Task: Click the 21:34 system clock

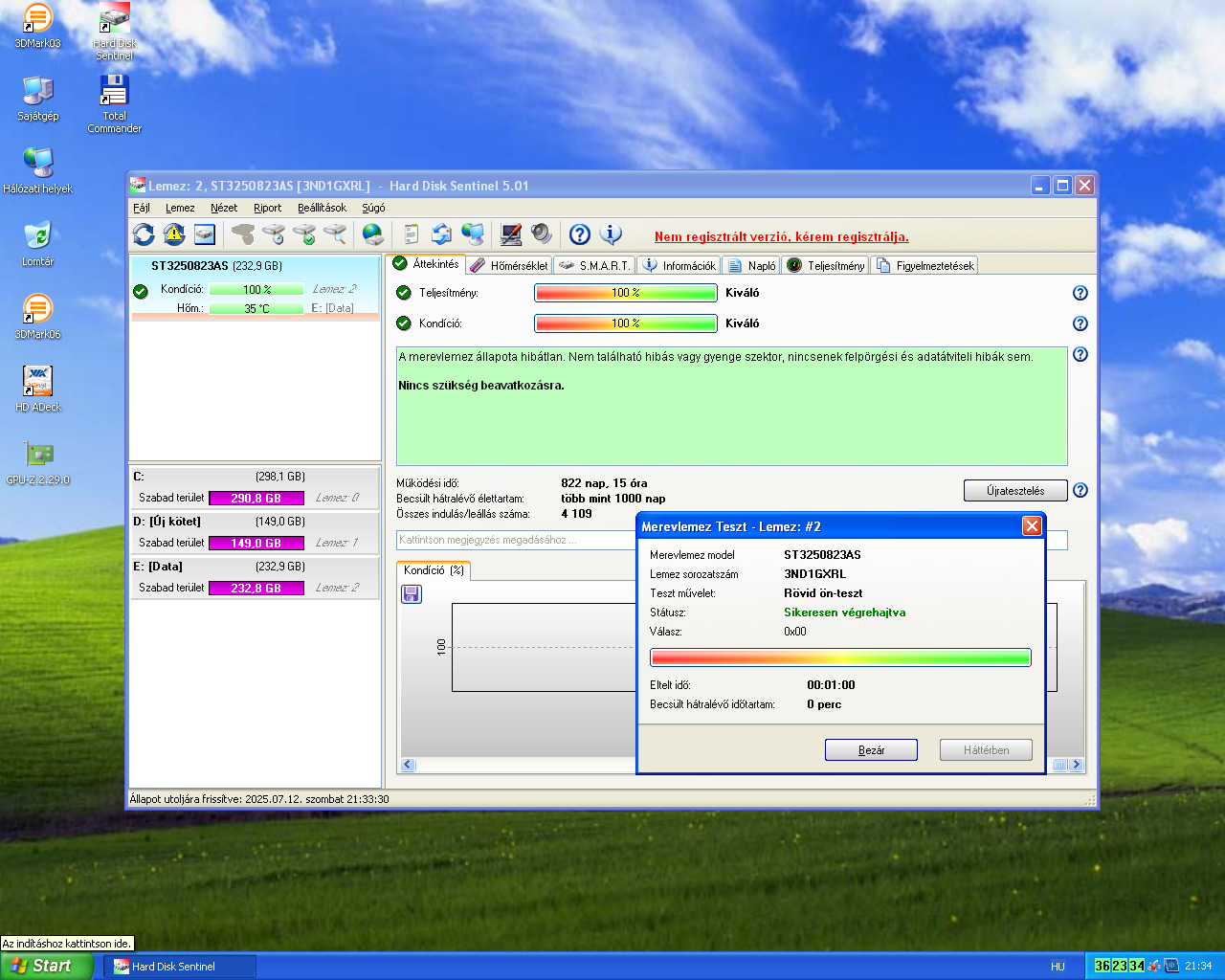Action: point(1198,967)
